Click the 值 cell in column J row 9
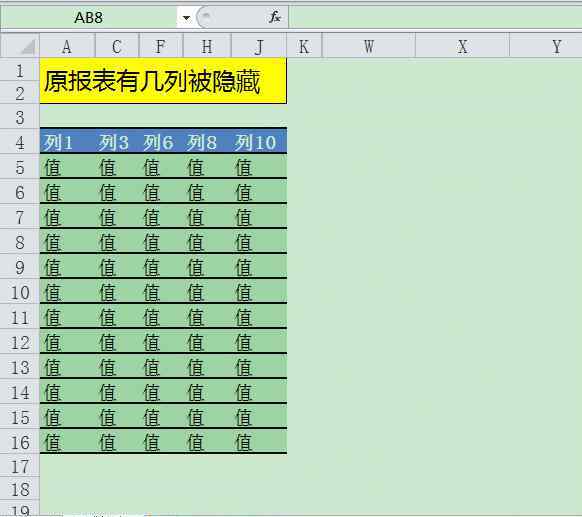582x517 pixels. [x=259, y=267]
